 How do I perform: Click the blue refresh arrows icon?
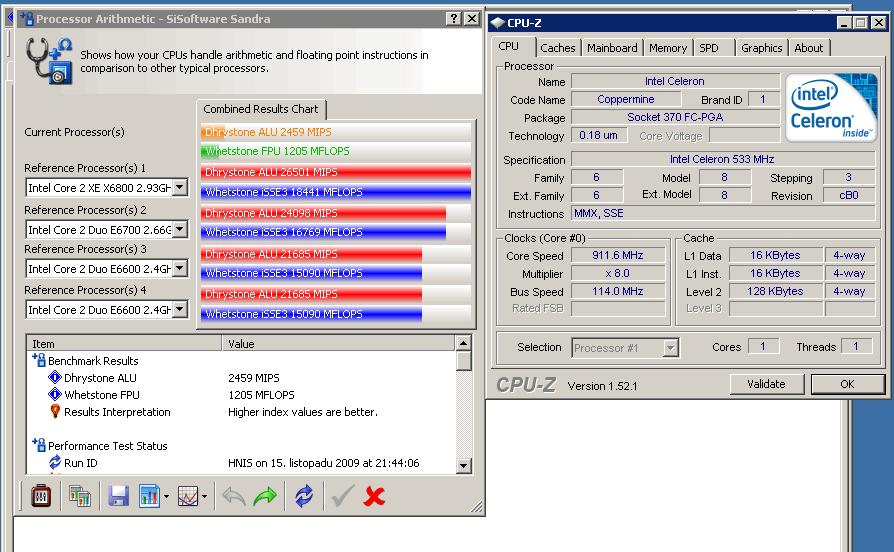tap(304, 496)
